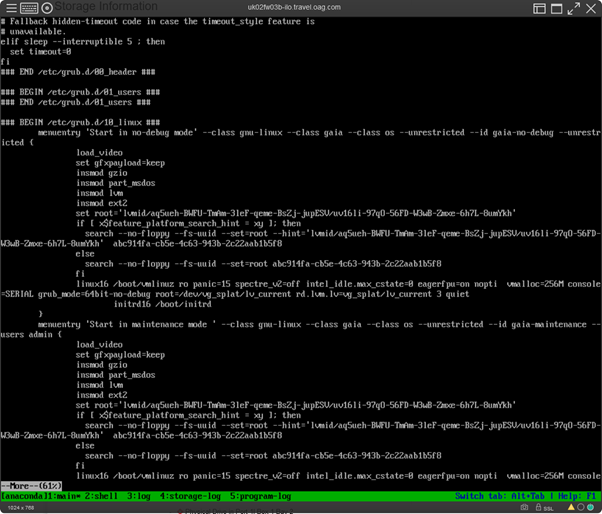Open the hamburger menu in the console header

point(11,8)
